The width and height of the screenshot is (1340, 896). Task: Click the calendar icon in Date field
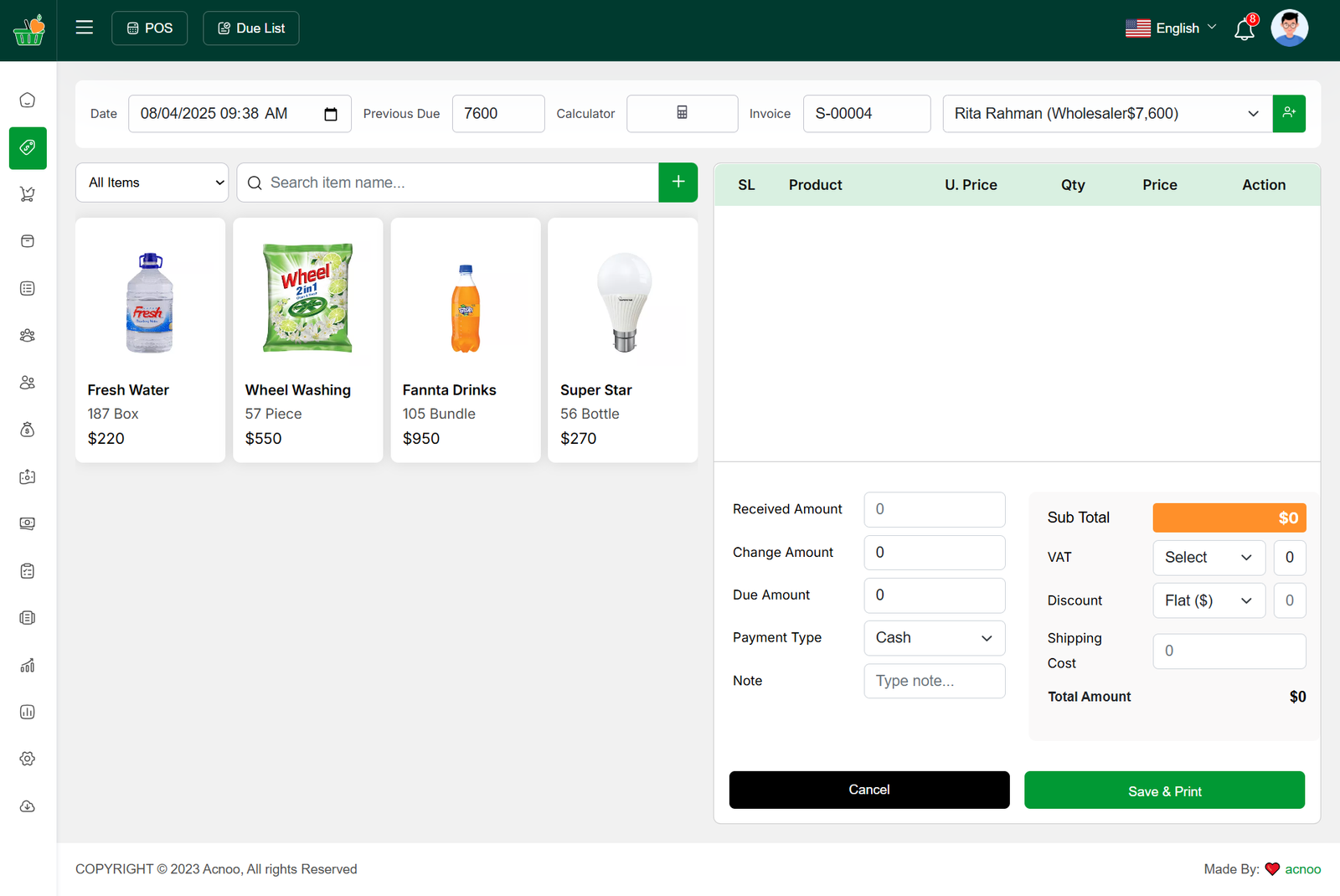click(331, 114)
